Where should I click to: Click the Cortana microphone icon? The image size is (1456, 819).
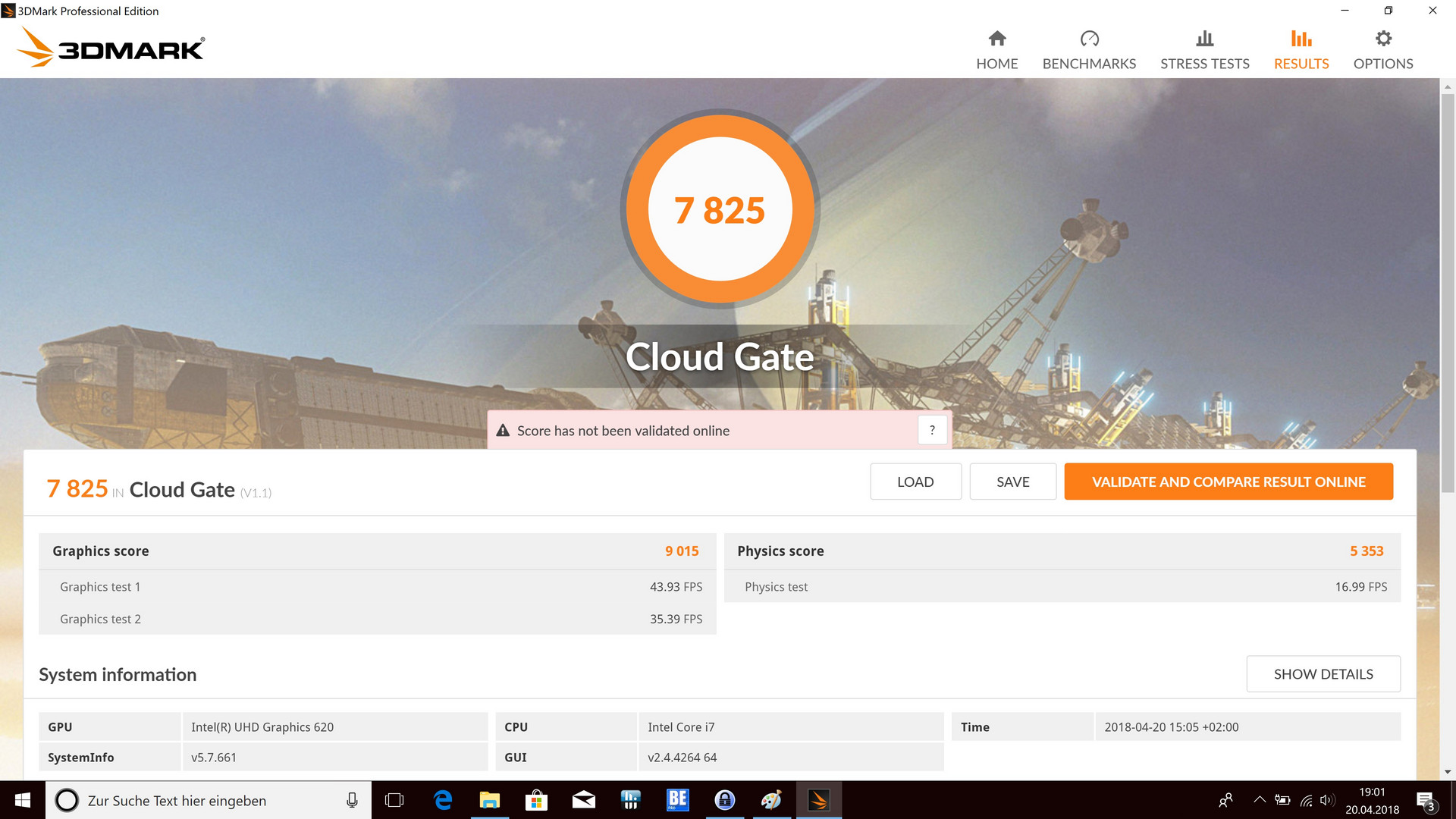click(352, 800)
